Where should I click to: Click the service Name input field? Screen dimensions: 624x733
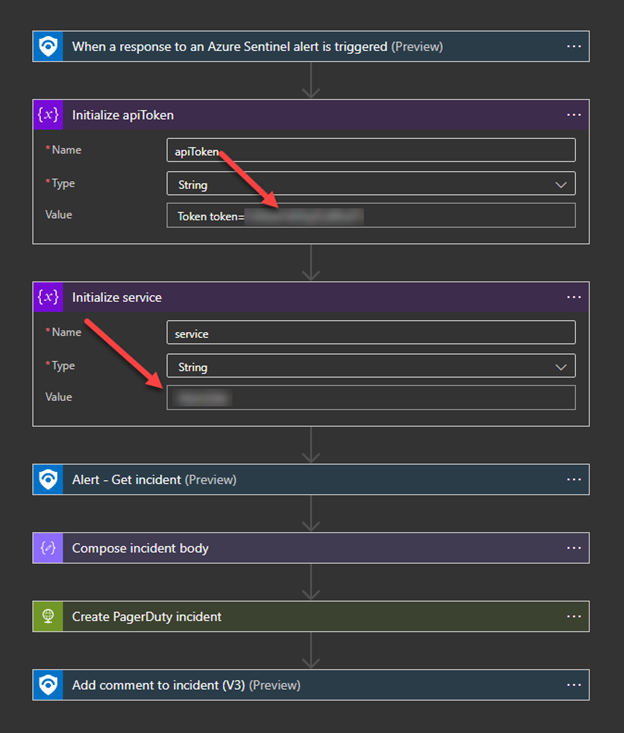coord(371,332)
